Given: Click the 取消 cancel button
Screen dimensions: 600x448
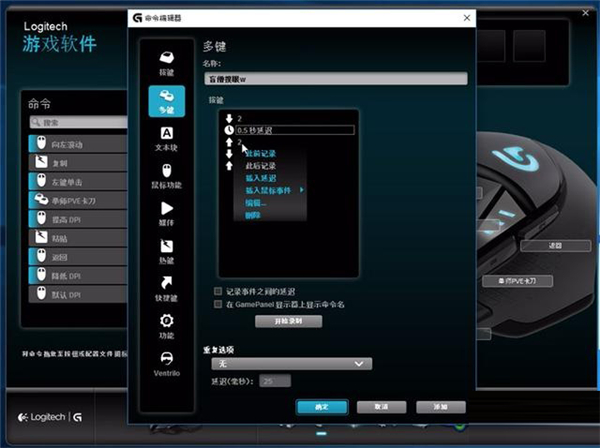Looking at the screenshot, I should 380,407.
